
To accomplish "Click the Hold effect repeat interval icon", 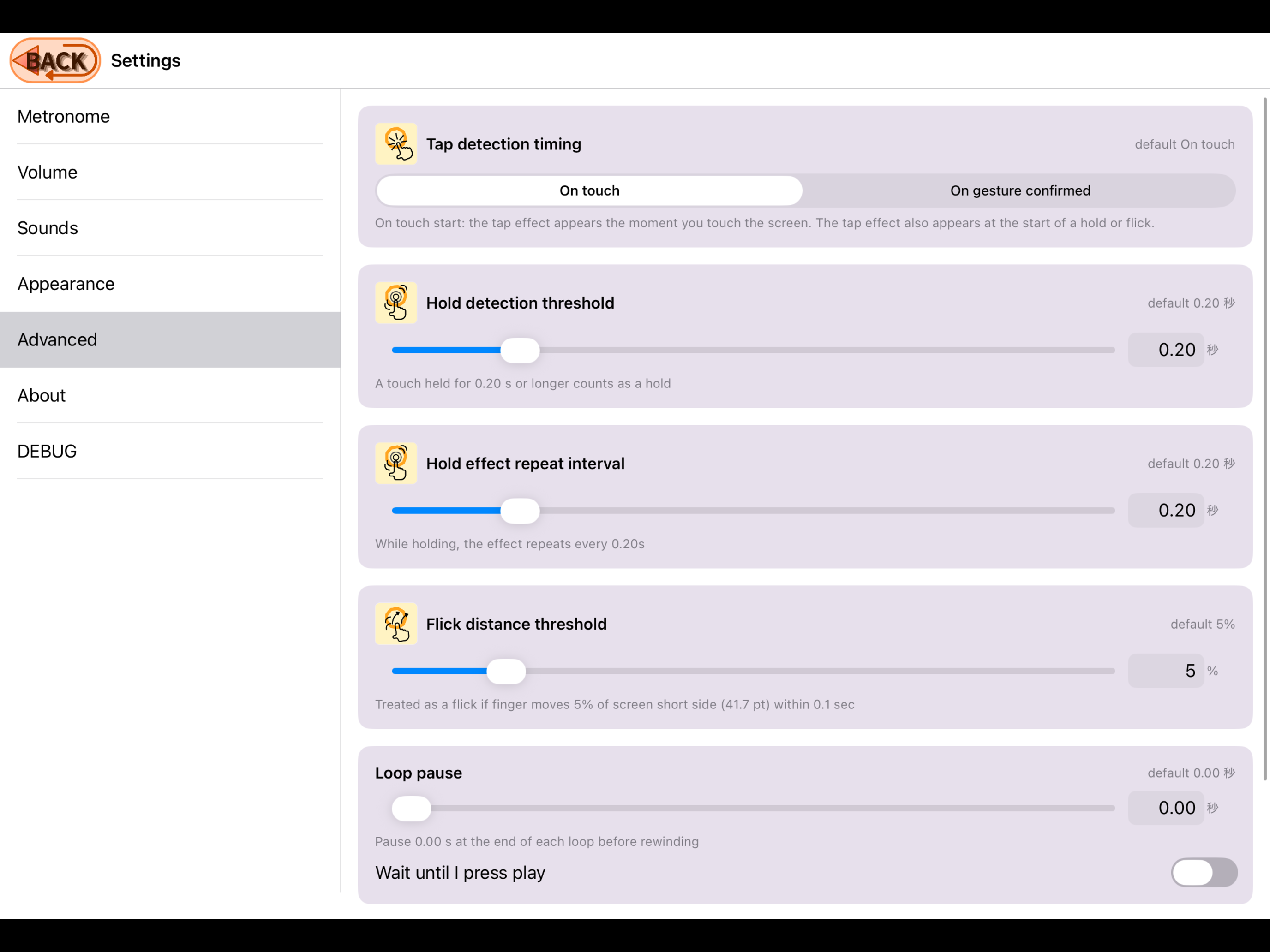I will coord(396,464).
